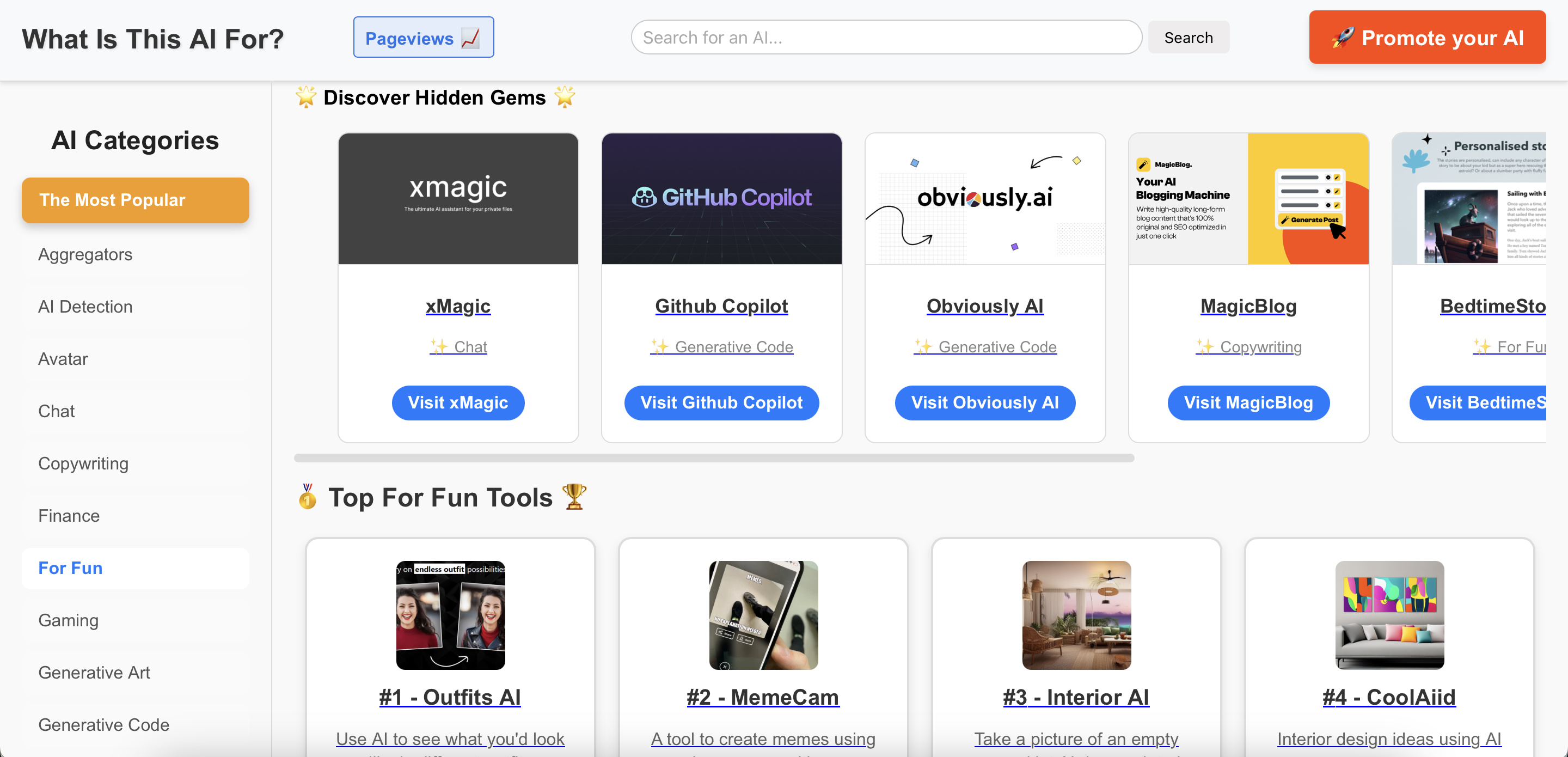The height and width of the screenshot is (757, 1568).
Task: Open the obviously.ai logo card image
Action: click(984, 199)
